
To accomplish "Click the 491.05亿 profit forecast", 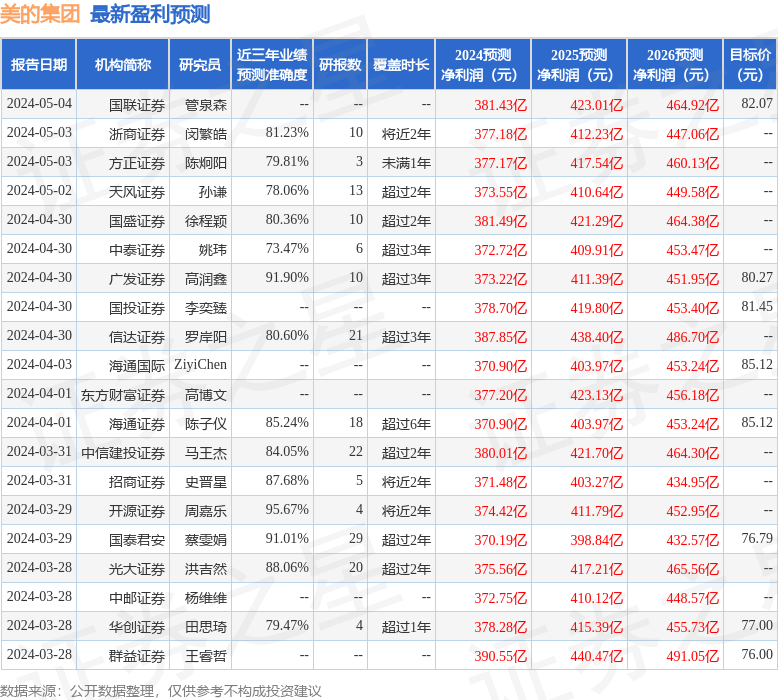I will tap(693, 656).
